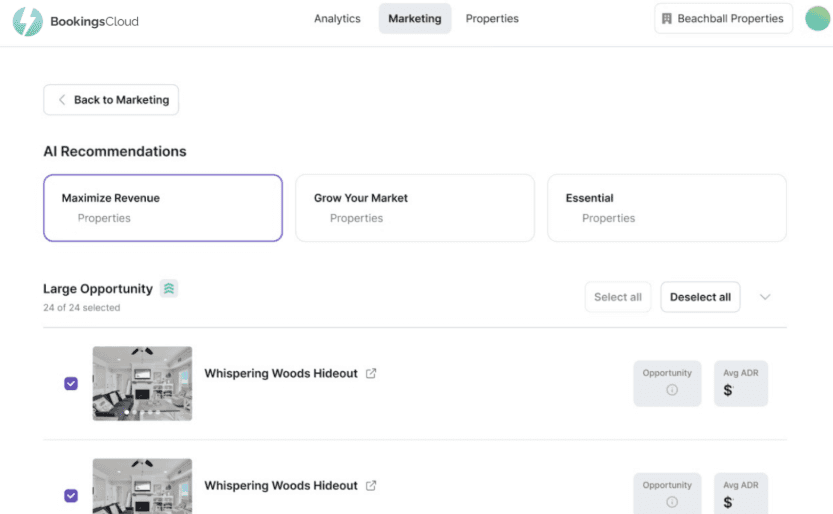Click the first listing's Opportunity info icon
Viewport: 833px width, 514px height.
coord(672,390)
